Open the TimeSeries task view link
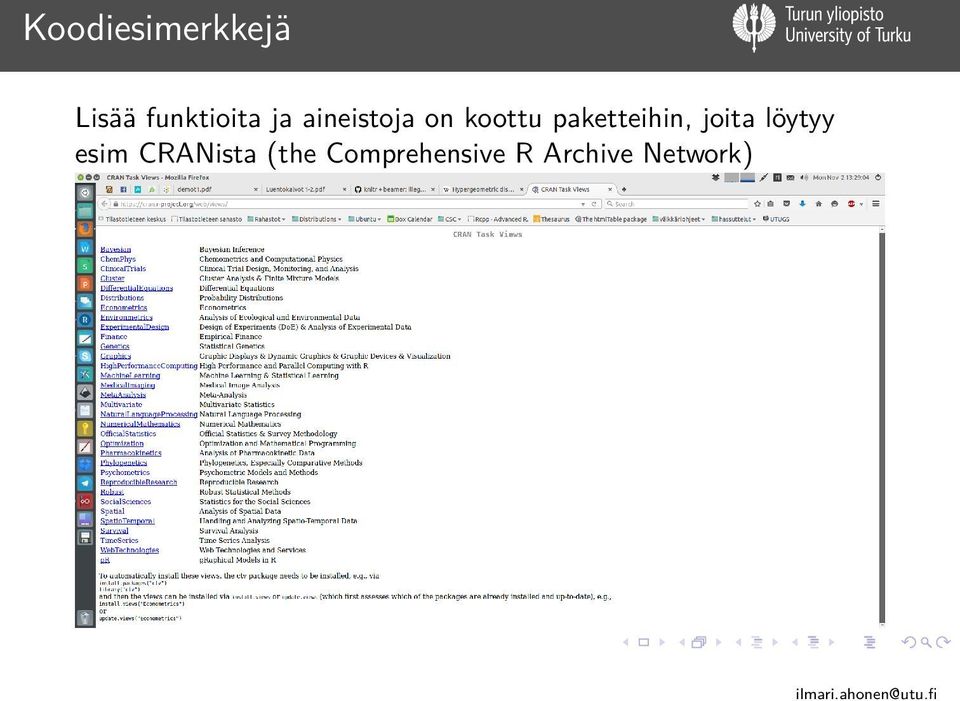This screenshot has width=960, height=701. point(119,541)
